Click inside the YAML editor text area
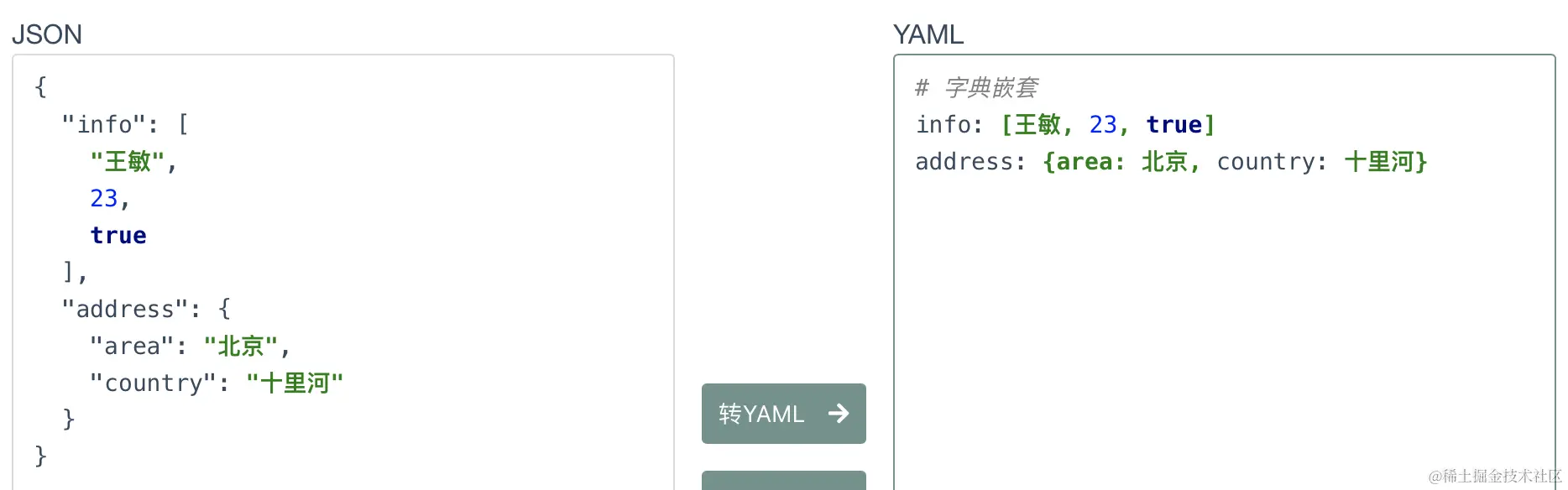Screen dimensions: 1568x490 point(1225,273)
